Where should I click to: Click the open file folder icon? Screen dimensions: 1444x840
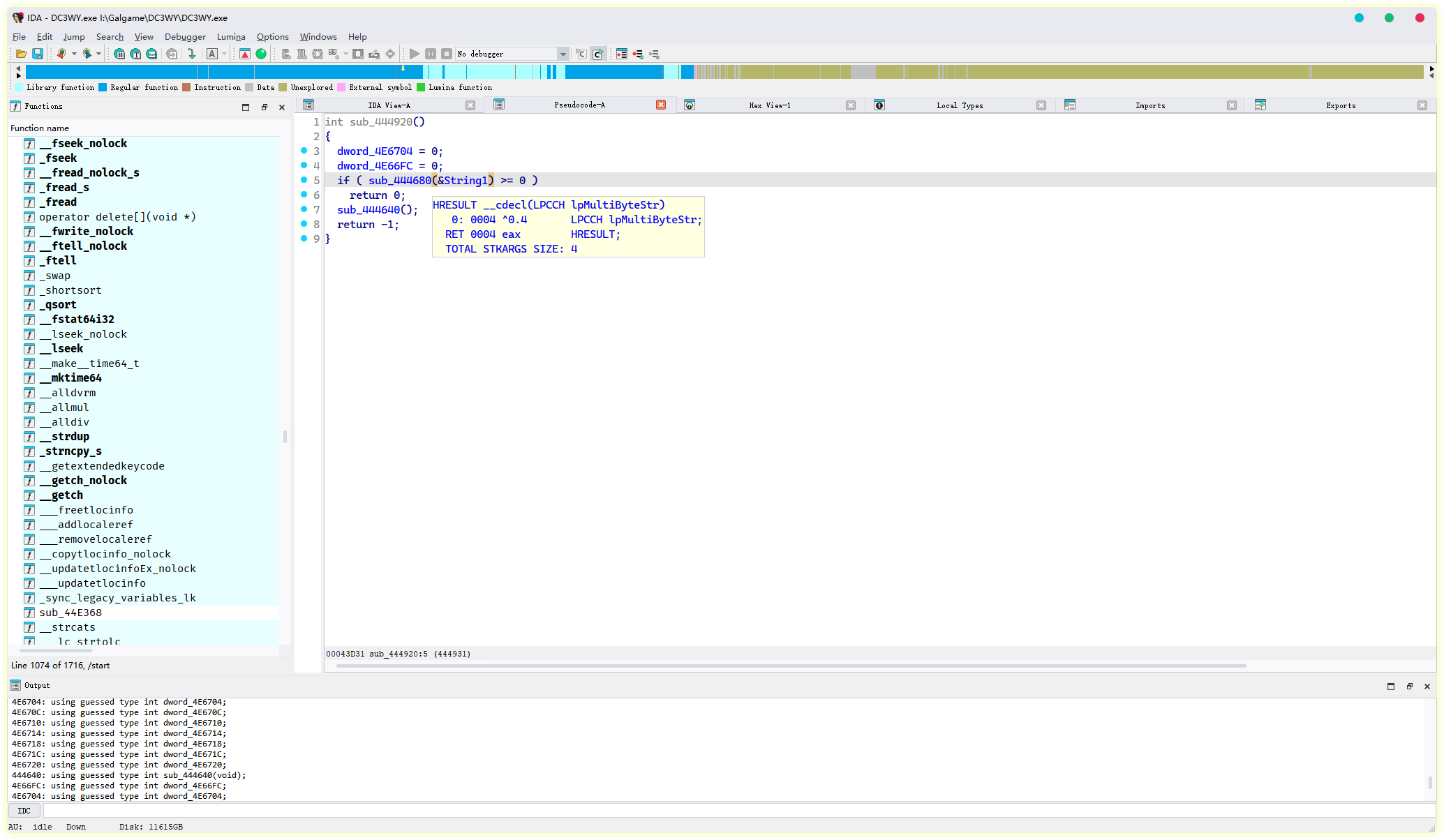(21, 54)
